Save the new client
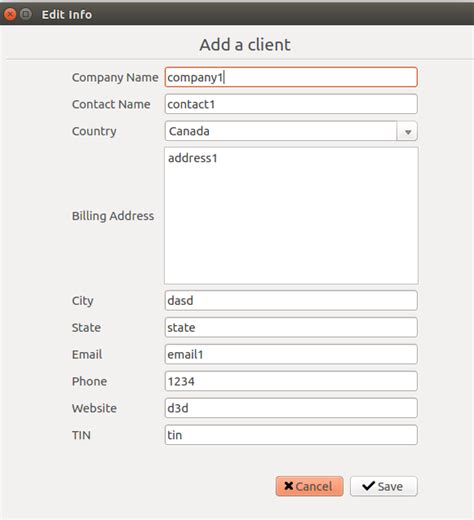Viewport: 474px width, 520px height. pos(384,486)
